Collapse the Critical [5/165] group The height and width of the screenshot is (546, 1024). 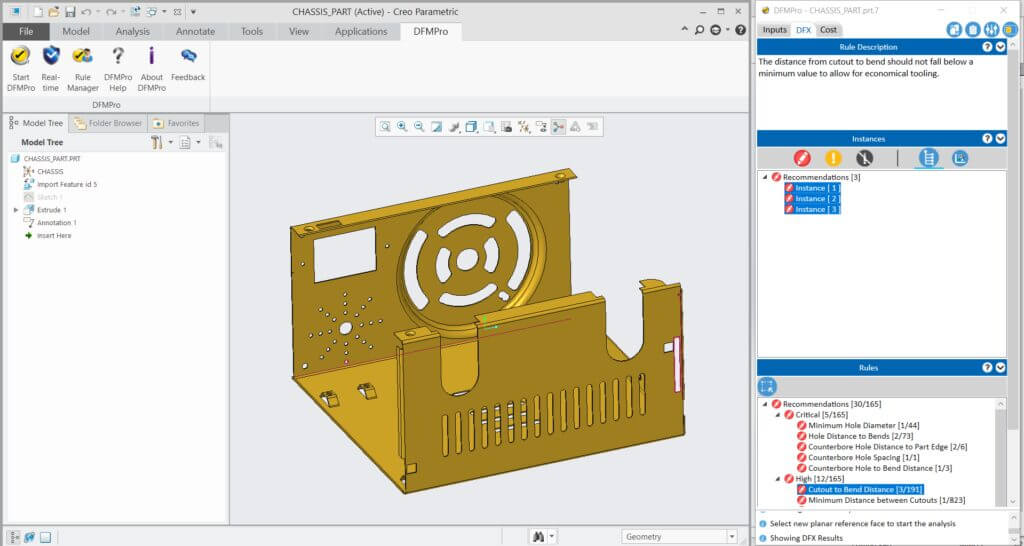coord(778,415)
